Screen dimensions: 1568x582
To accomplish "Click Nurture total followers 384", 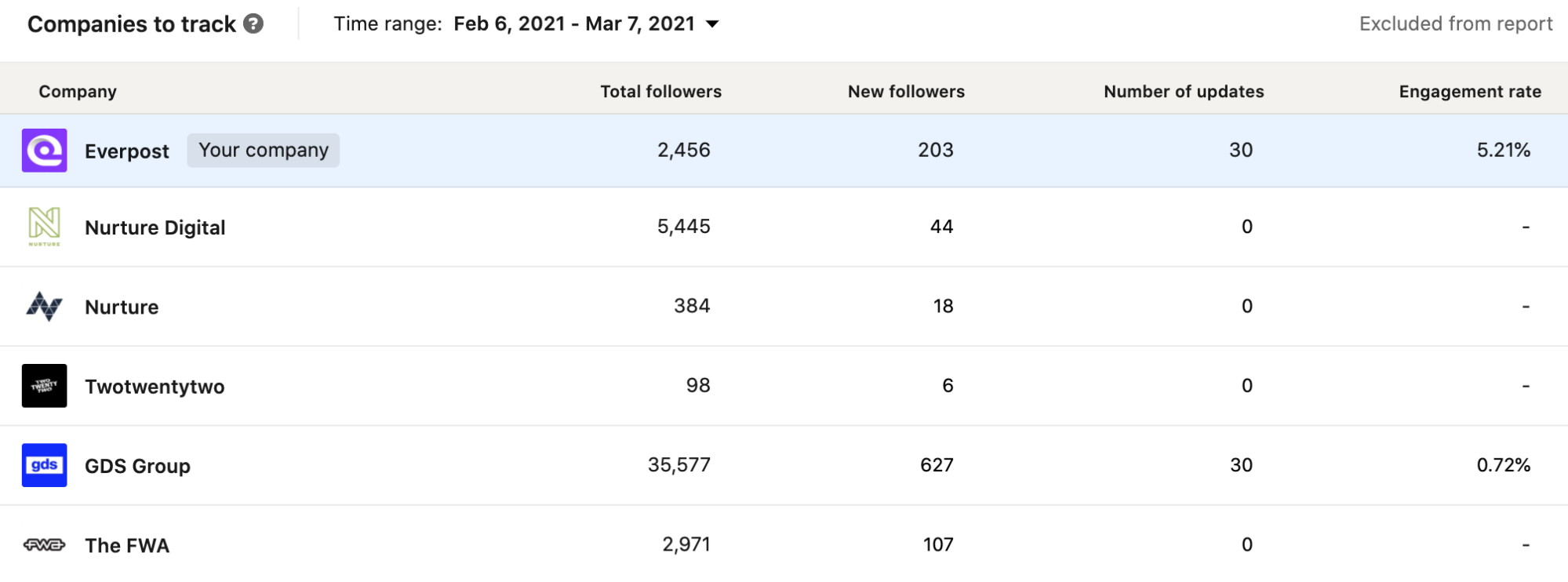I will coord(692,306).
